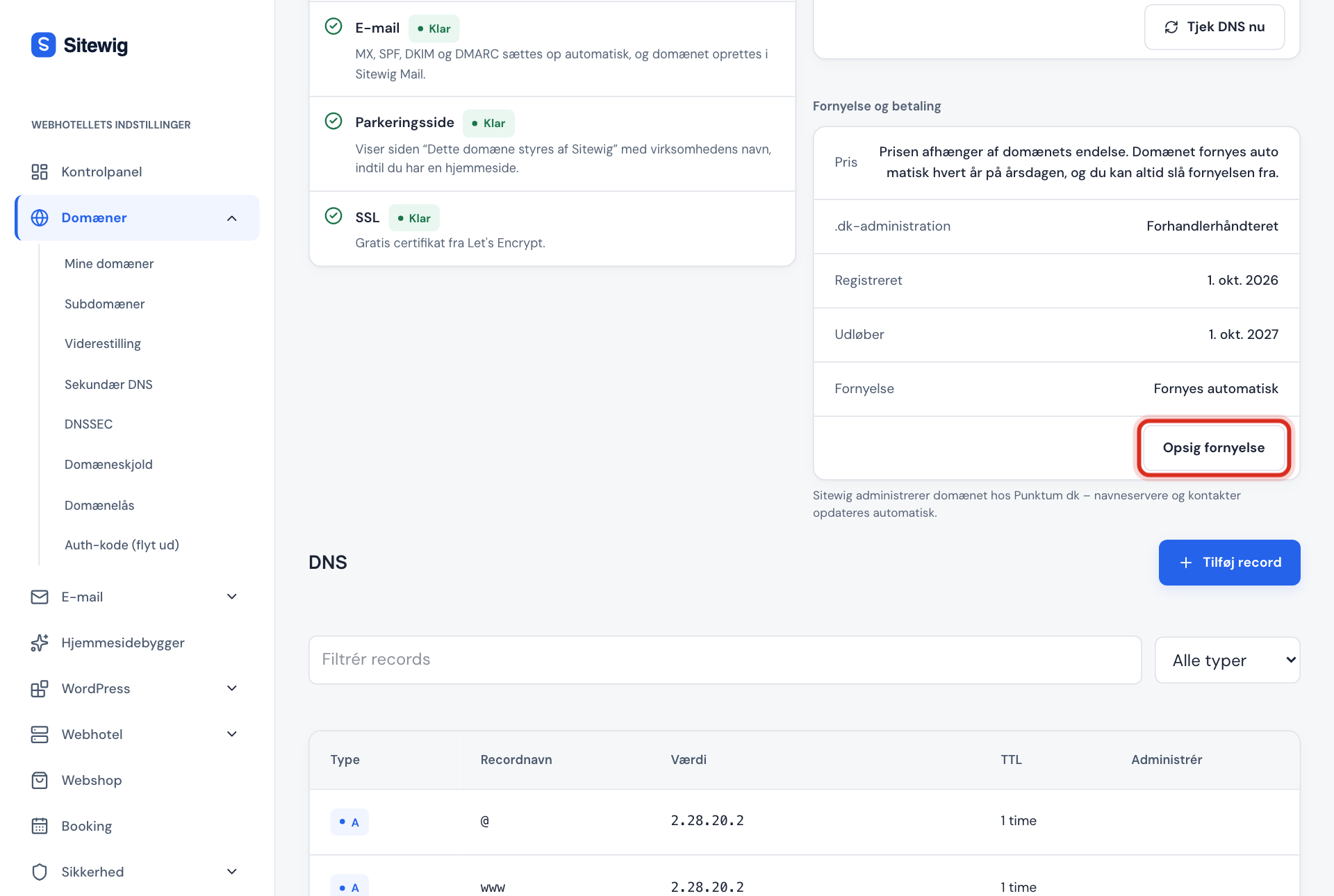Click the server icon beside Webhotel
The width and height of the screenshot is (1334, 896).
pos(40,734)
